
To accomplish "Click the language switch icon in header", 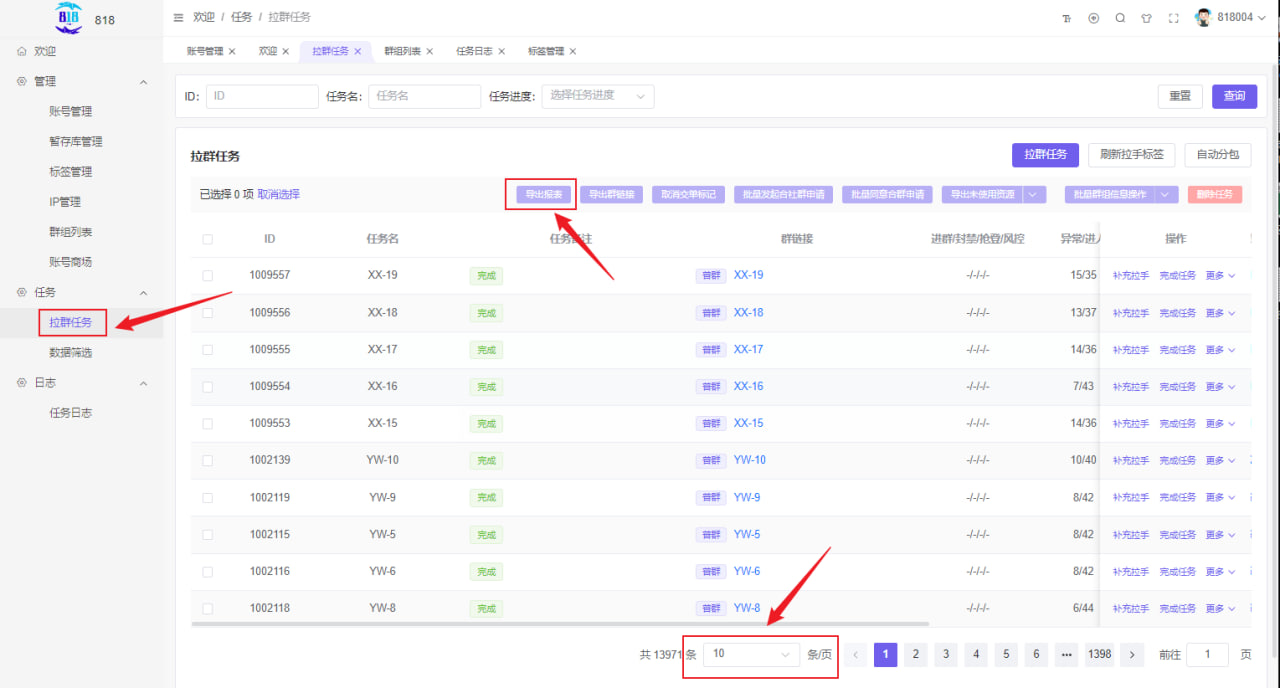I will click(x=1093, y=18).
